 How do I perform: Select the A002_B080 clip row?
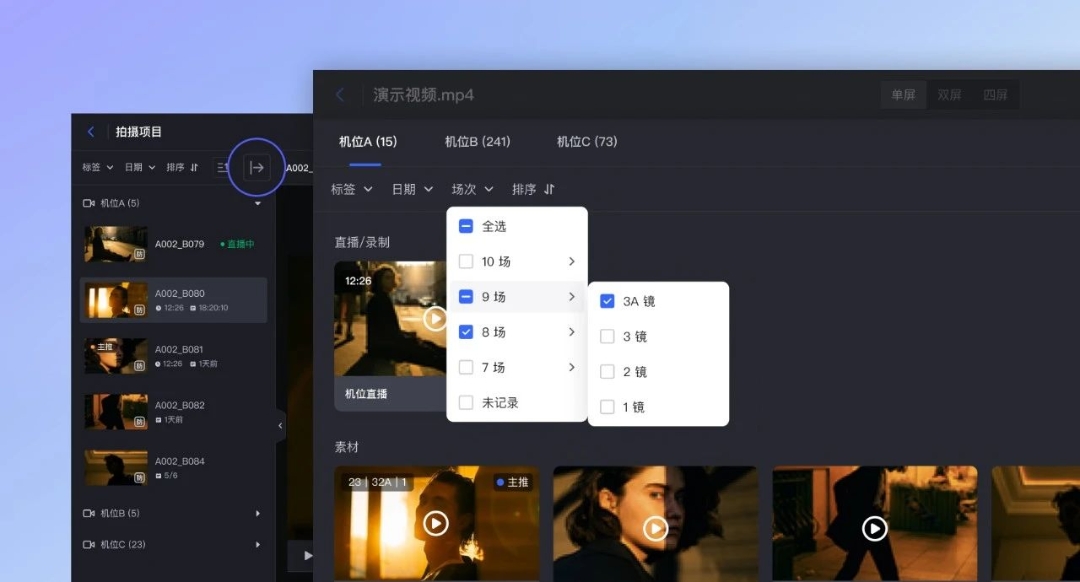coord(174,300)
